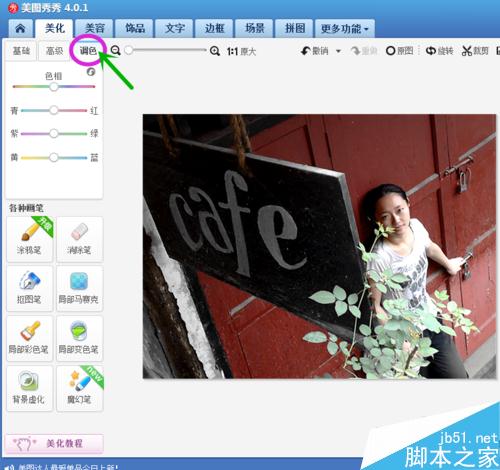500x470 pixels.
Task: Click the 黄-蓝 yellow-blue slider handle
Action: tap(54, 157)
